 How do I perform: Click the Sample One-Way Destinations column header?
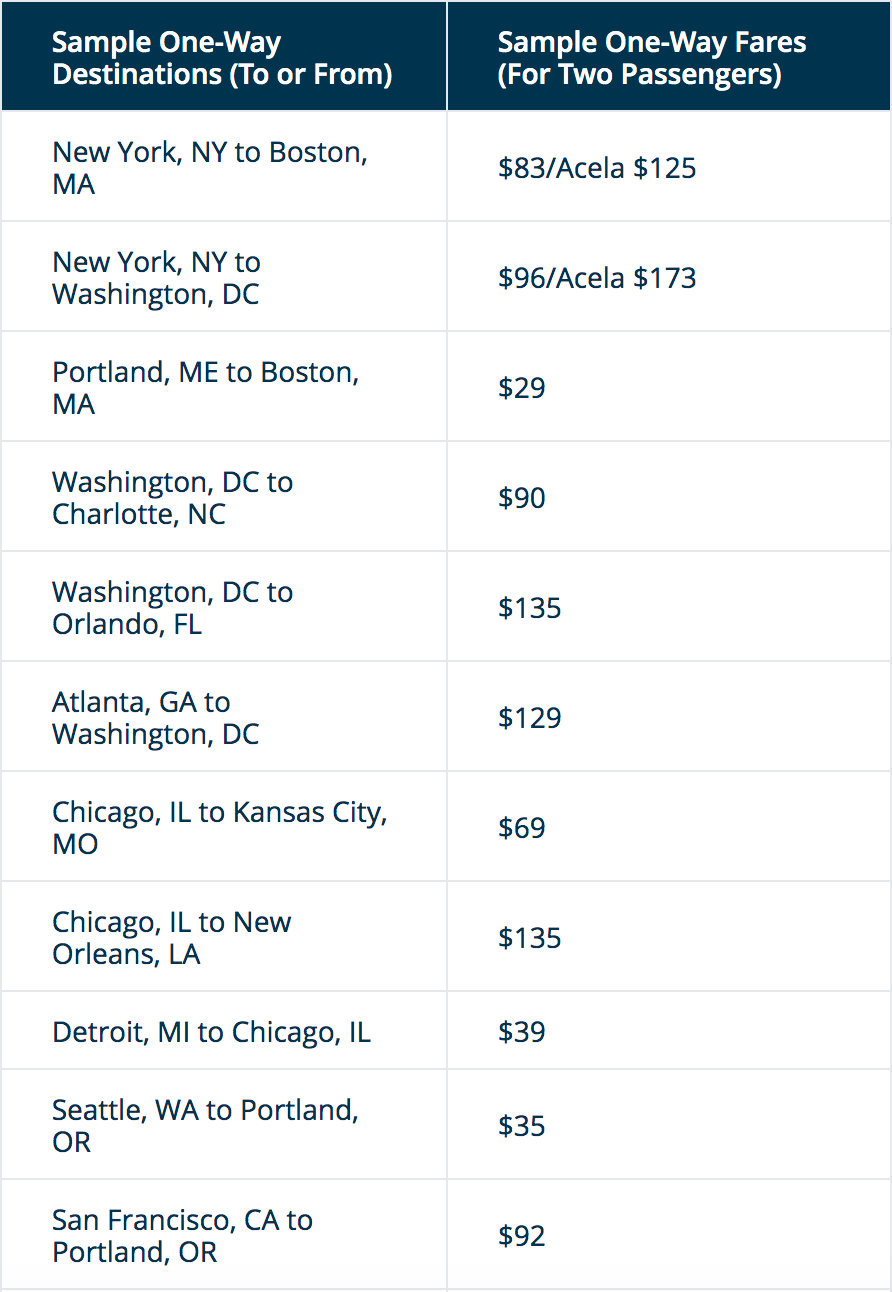(222, 58)
